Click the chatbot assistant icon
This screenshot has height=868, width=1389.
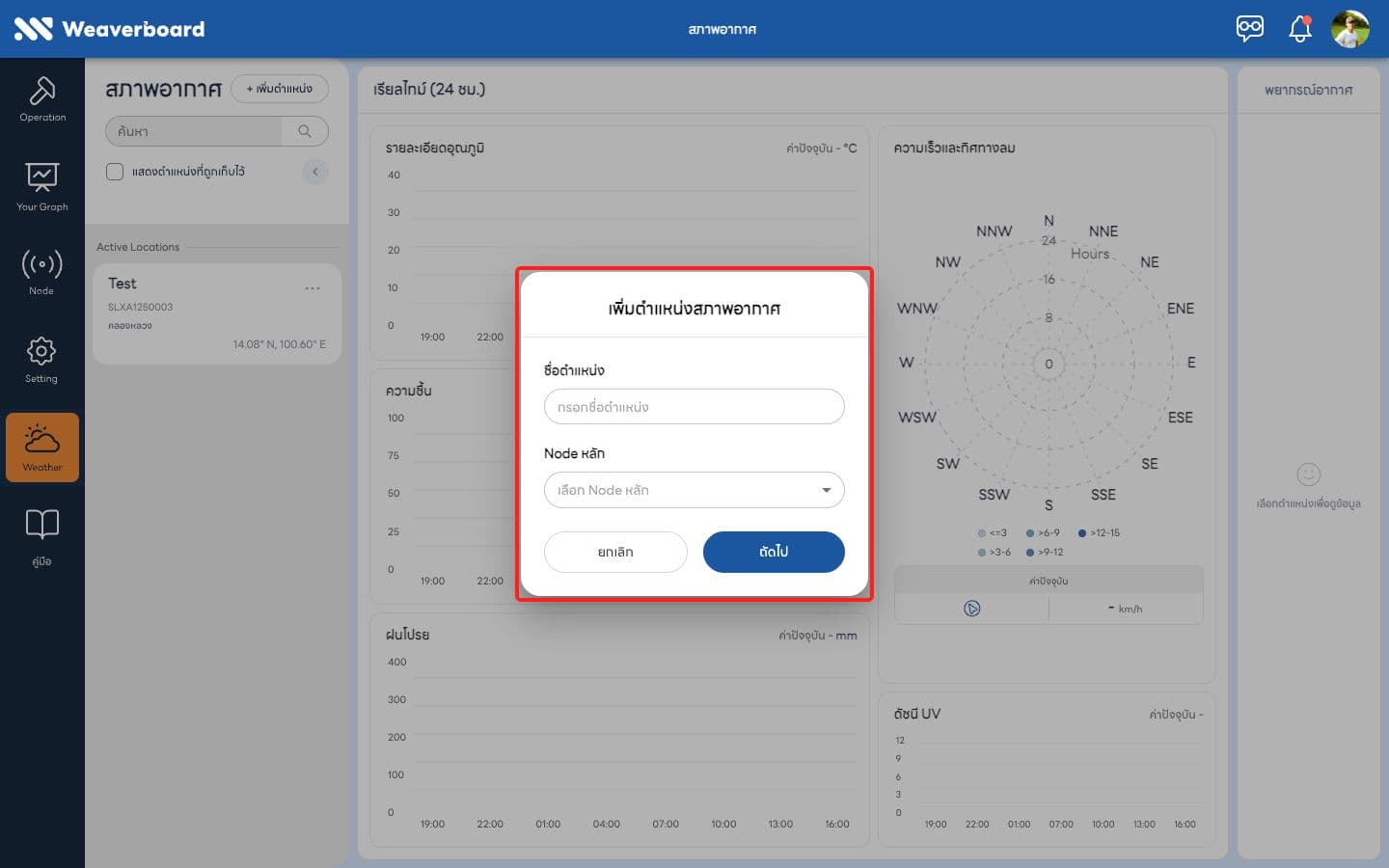1250,28
